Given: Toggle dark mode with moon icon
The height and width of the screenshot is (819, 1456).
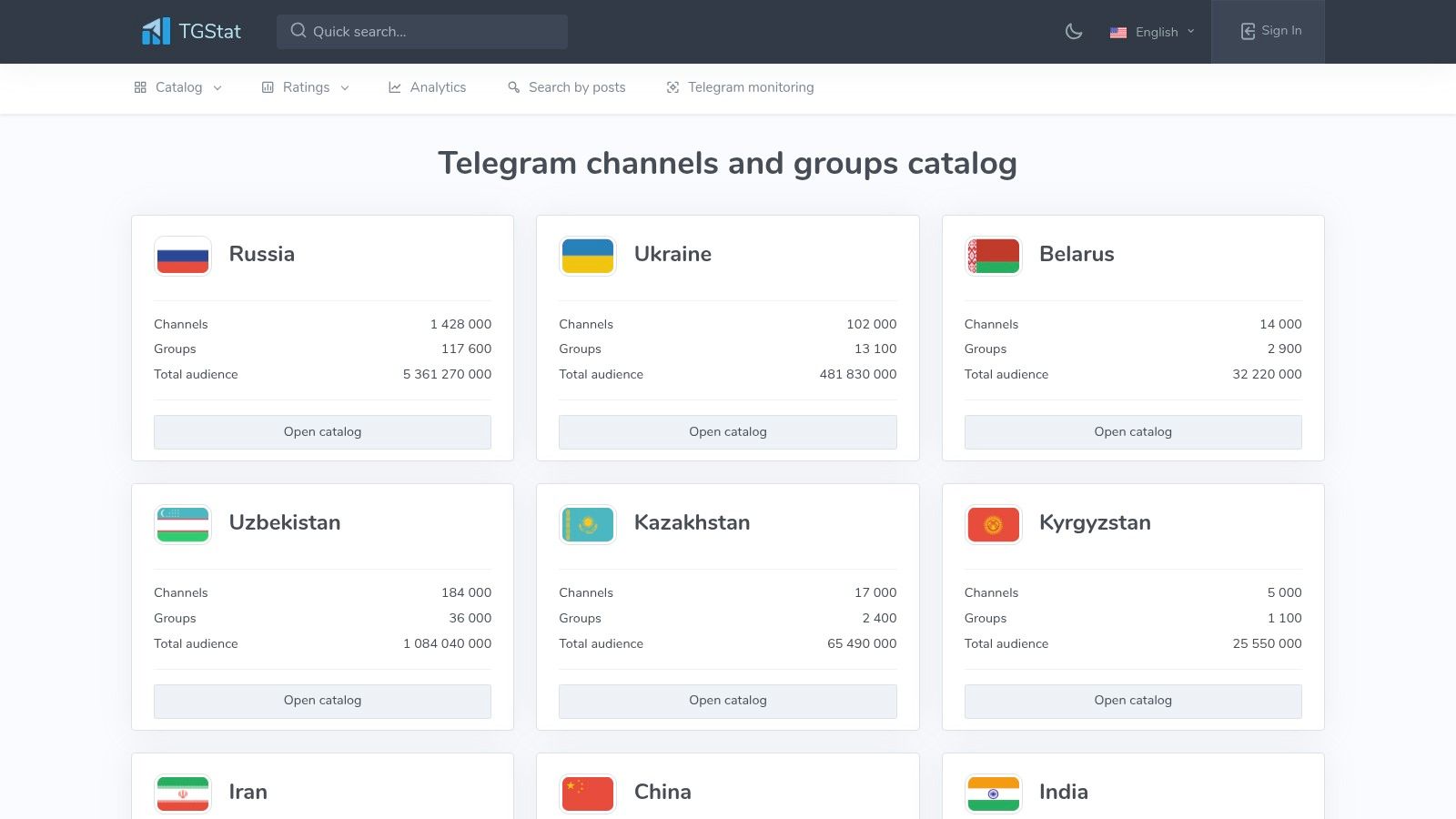Looking at the screenshot, I should [x=1074, y=32].
